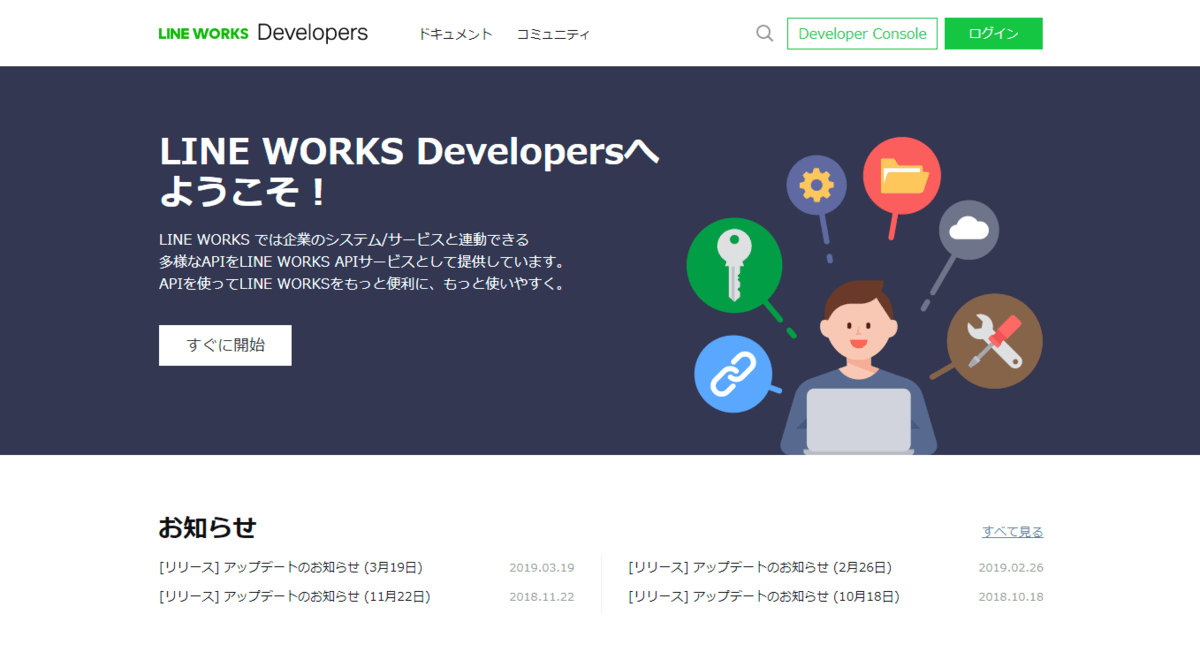Click the date 2018.10.18

(x=1011, y=597)
